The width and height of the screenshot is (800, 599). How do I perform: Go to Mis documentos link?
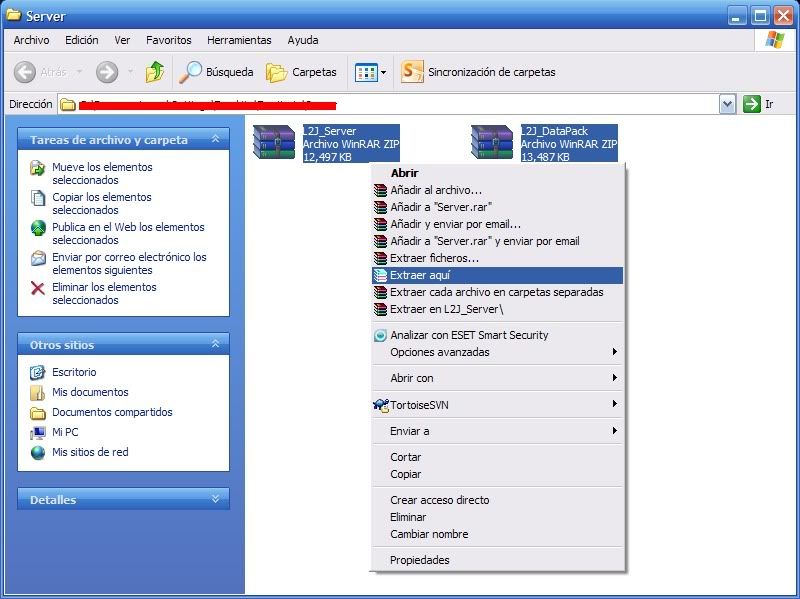tap(90, 392)
